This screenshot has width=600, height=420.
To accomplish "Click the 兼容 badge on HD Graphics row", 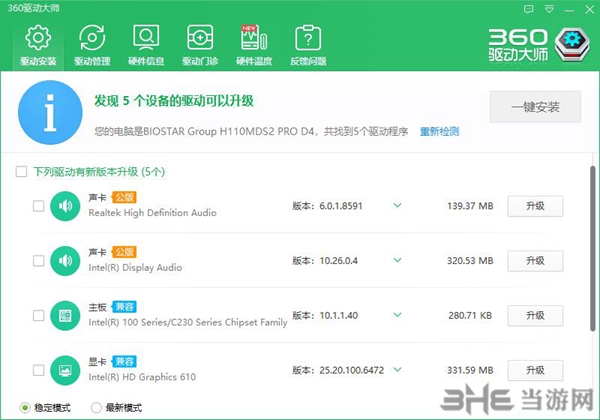I will 124,361.
